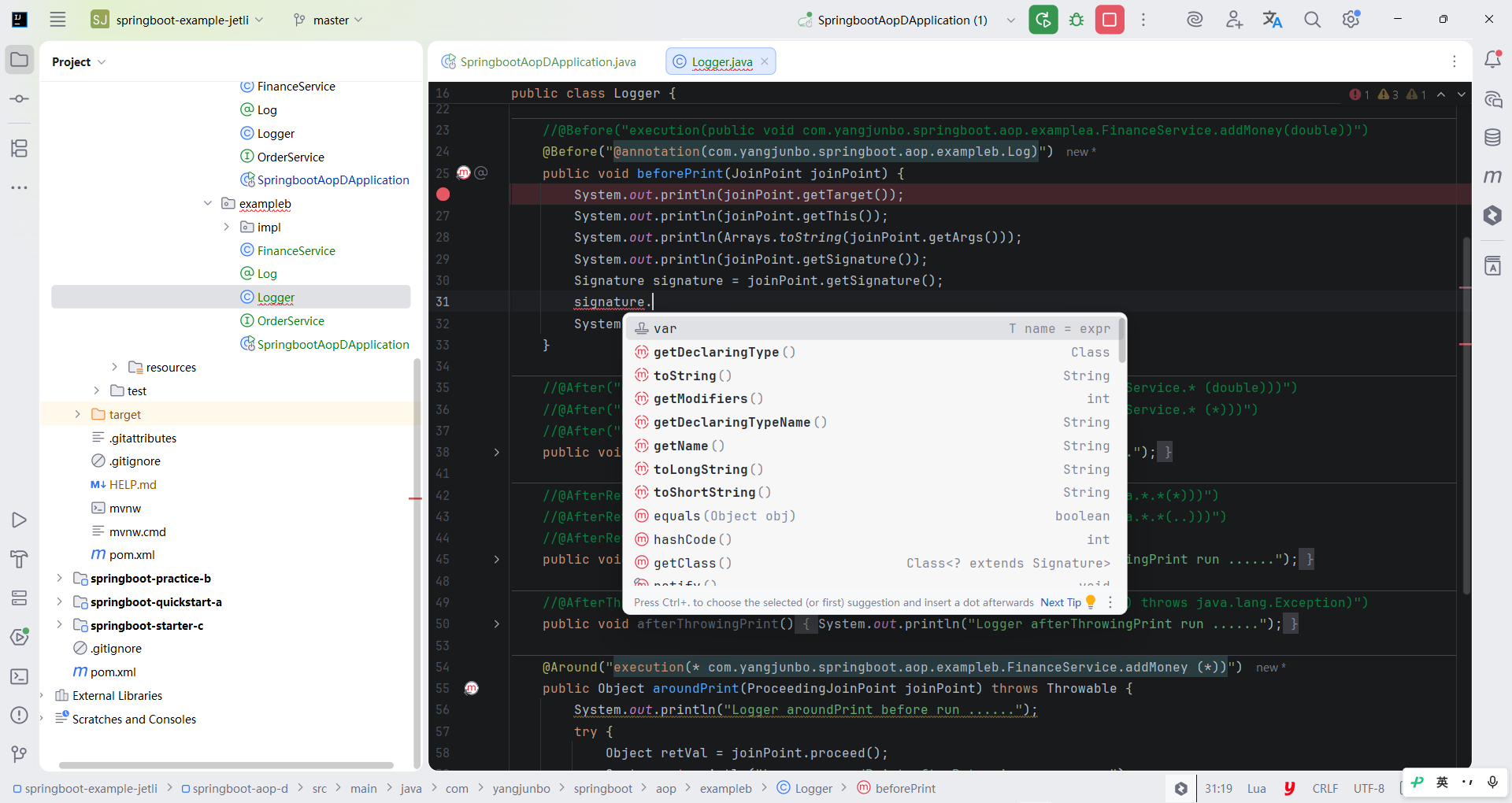Image resolution: width=1512 pixels, height=803 pixels.
Task: Open the Database tool window
Action: (x=1492, y=138)
